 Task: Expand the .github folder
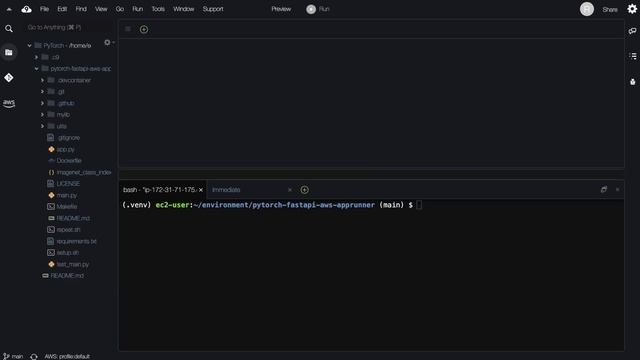click(x=42, y=103)
